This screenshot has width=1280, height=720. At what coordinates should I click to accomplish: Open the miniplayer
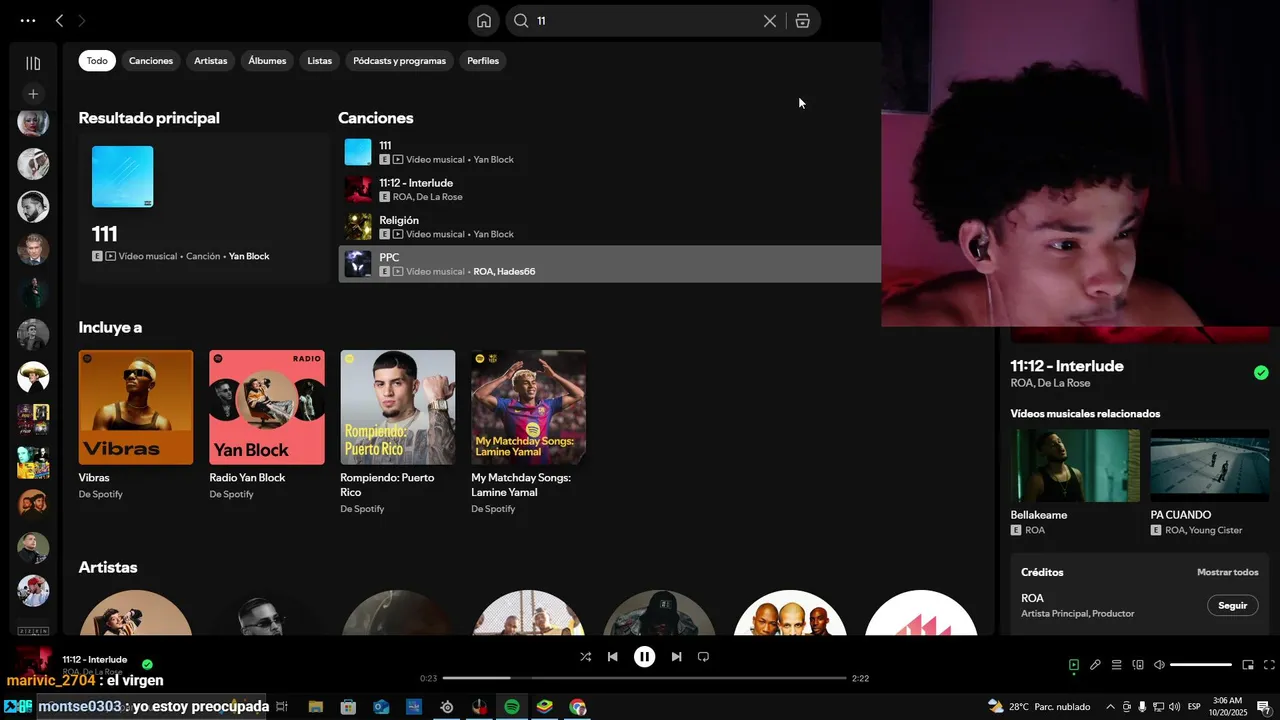(x=1248, y=665)
